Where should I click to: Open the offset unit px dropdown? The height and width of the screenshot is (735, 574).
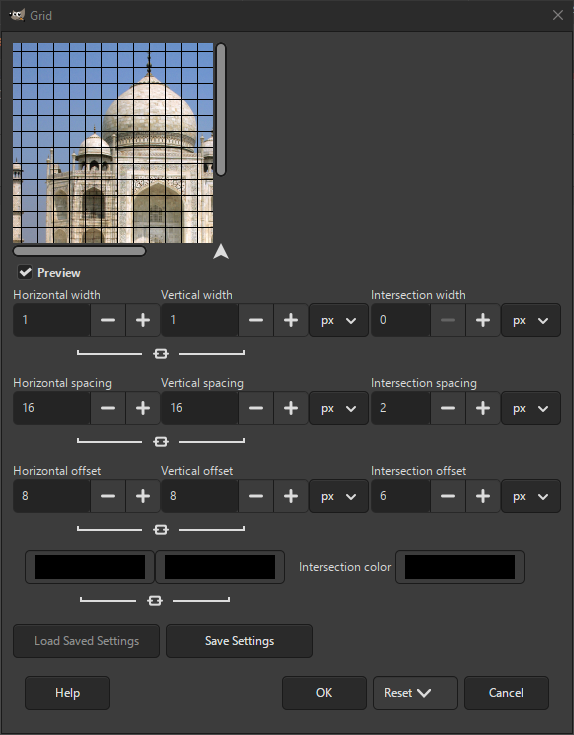(339, 496)
